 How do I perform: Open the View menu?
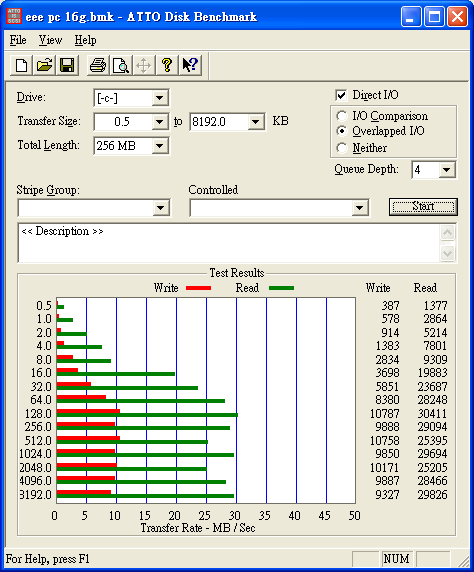(x=50, y=40)
